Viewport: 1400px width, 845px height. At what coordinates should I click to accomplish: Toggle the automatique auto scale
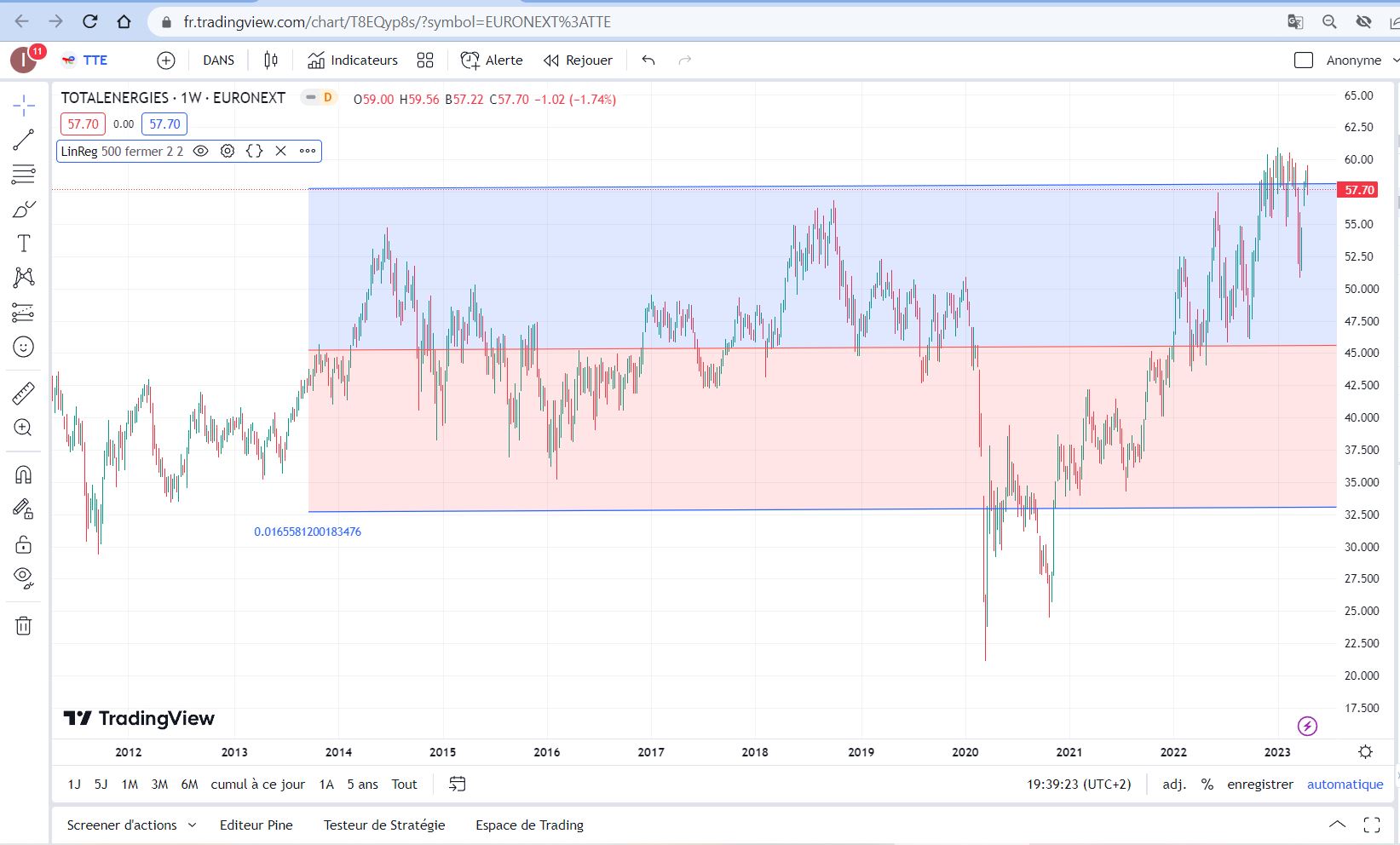coord(1345,785)
